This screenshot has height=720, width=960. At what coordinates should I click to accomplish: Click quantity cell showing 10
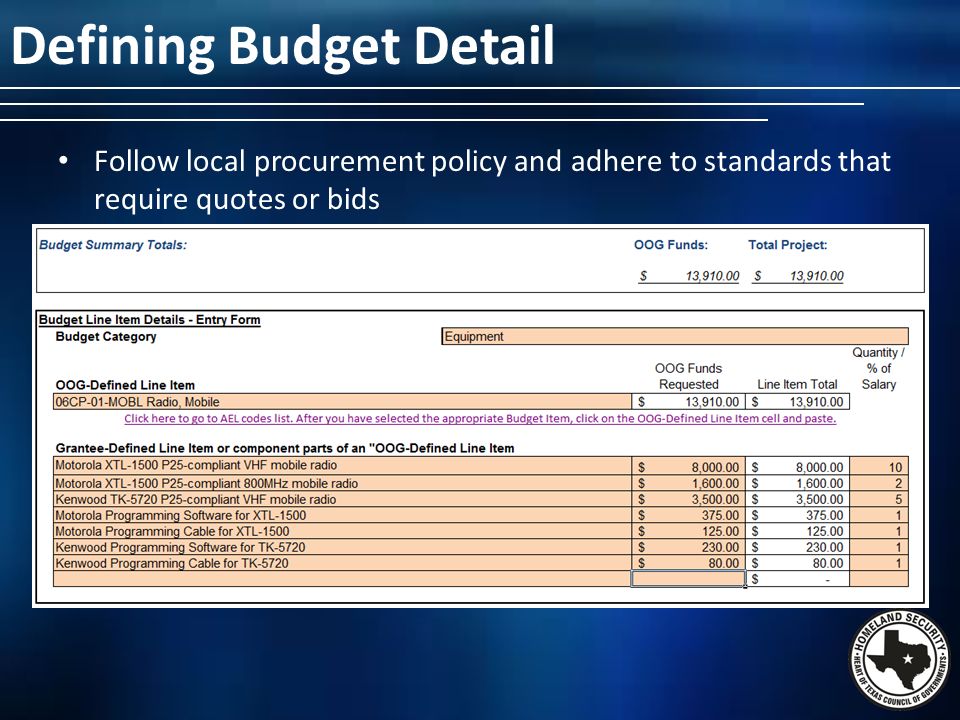click(879, 467)
